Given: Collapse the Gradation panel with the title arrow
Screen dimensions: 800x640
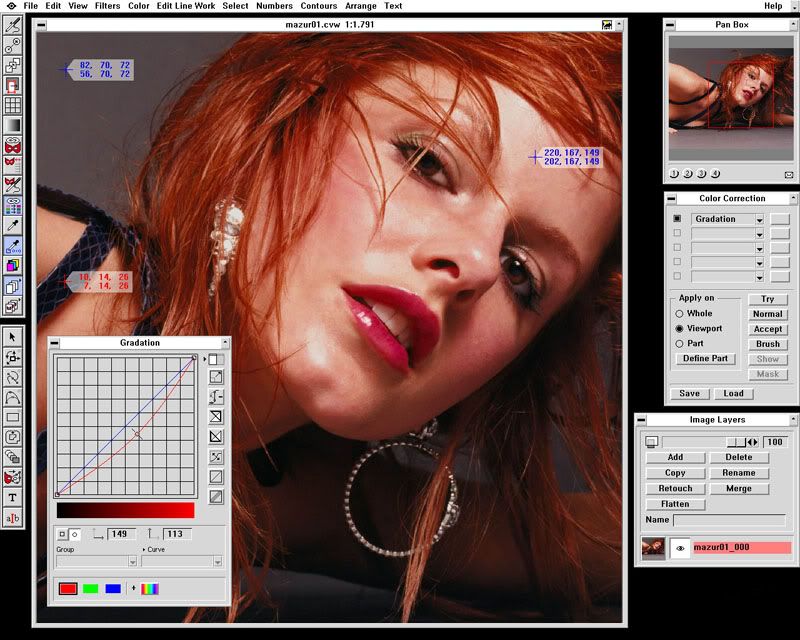Looking at the screenshot, I should (x=225, y=342).
